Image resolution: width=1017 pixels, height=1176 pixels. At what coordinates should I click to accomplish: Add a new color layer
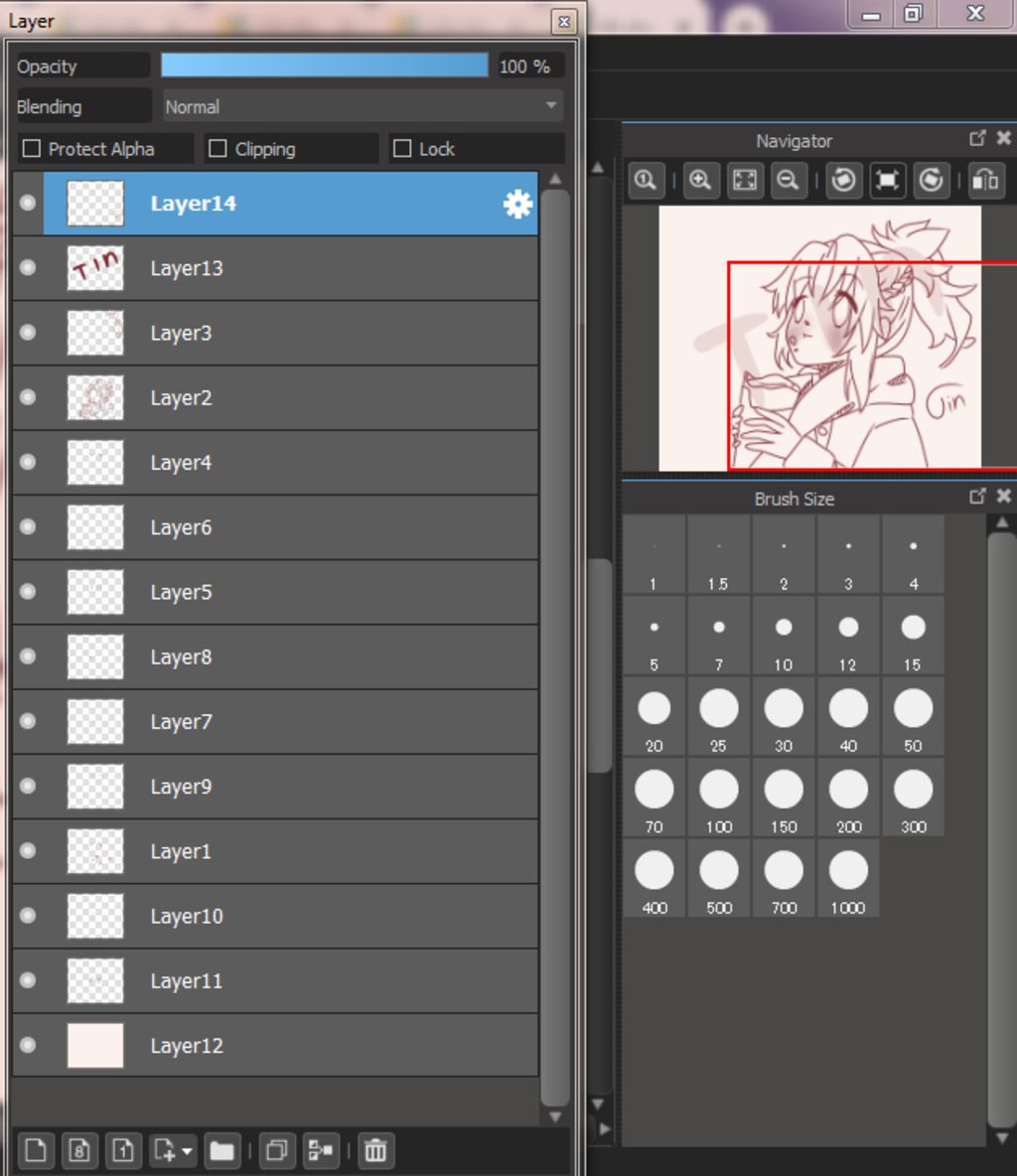35,1150
